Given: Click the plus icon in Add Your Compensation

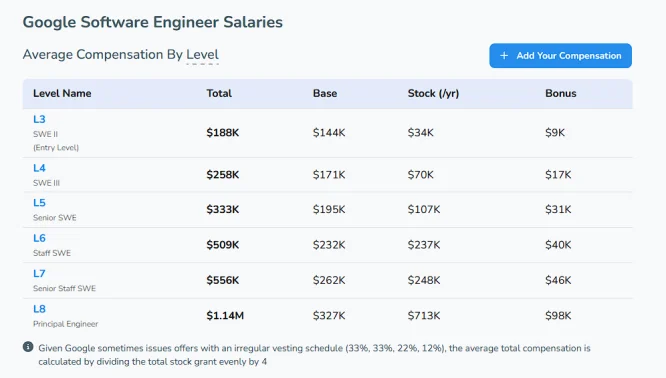Looking at the screenshot, I should [504, 56].
